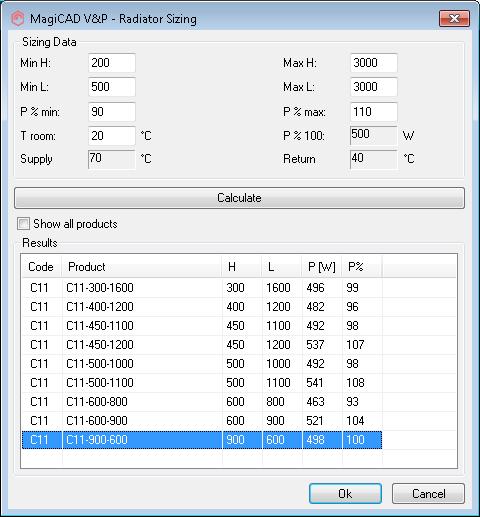This screenshot has width=480, height=517.
Task: Click the MagiCAD logo icon in title bar
Action: click(x=17, y=18)
